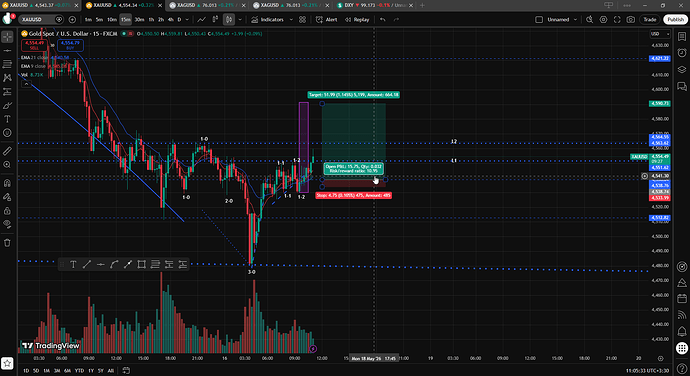Viewport: 690px width, 376px height.
Task: Expand the chart type dropdown arrow
Action: tap(240, 19)
